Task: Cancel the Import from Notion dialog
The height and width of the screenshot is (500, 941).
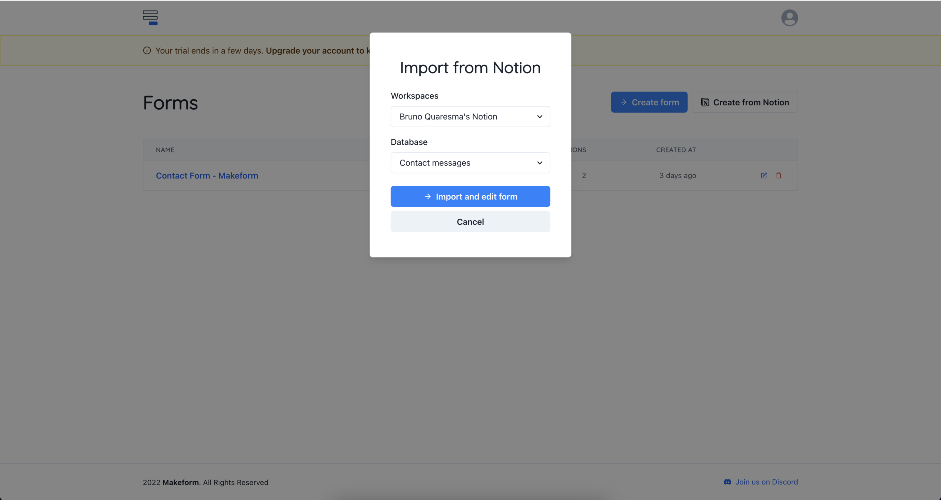Action: (x=470, y=221)
